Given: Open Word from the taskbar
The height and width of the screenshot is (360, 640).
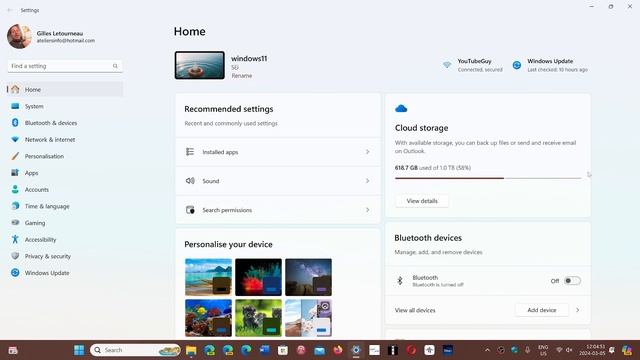Looking at the screenshot, I should tap(264, 350).
